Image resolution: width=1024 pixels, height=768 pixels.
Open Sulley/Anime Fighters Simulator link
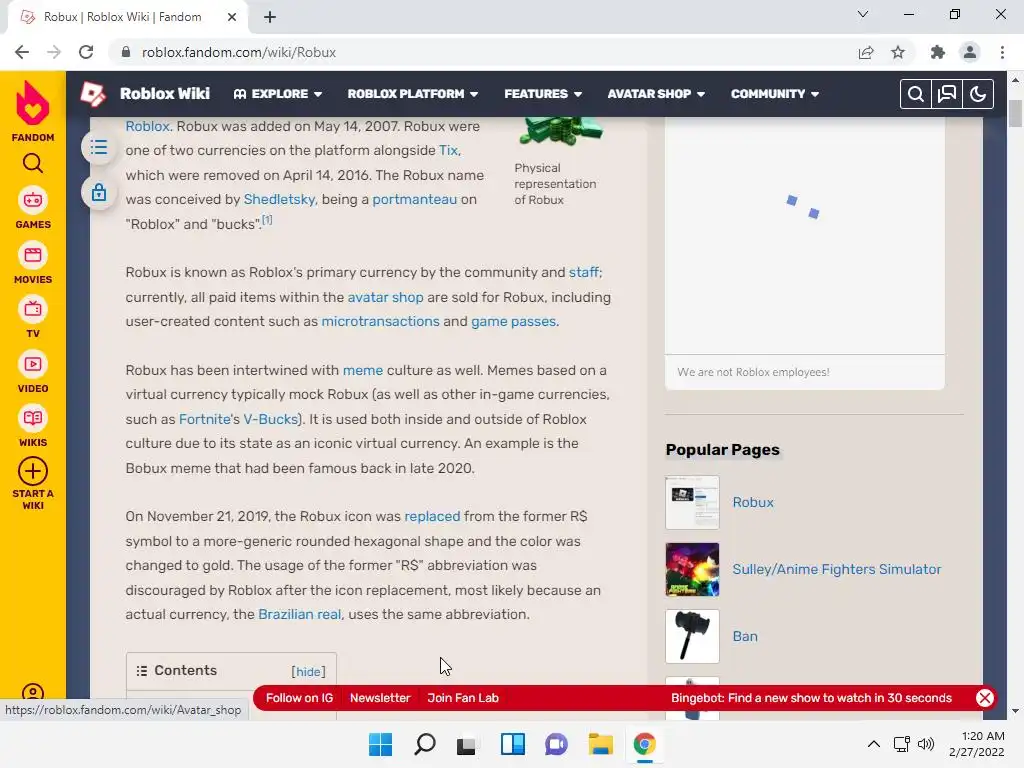click(x=837, y=569)
